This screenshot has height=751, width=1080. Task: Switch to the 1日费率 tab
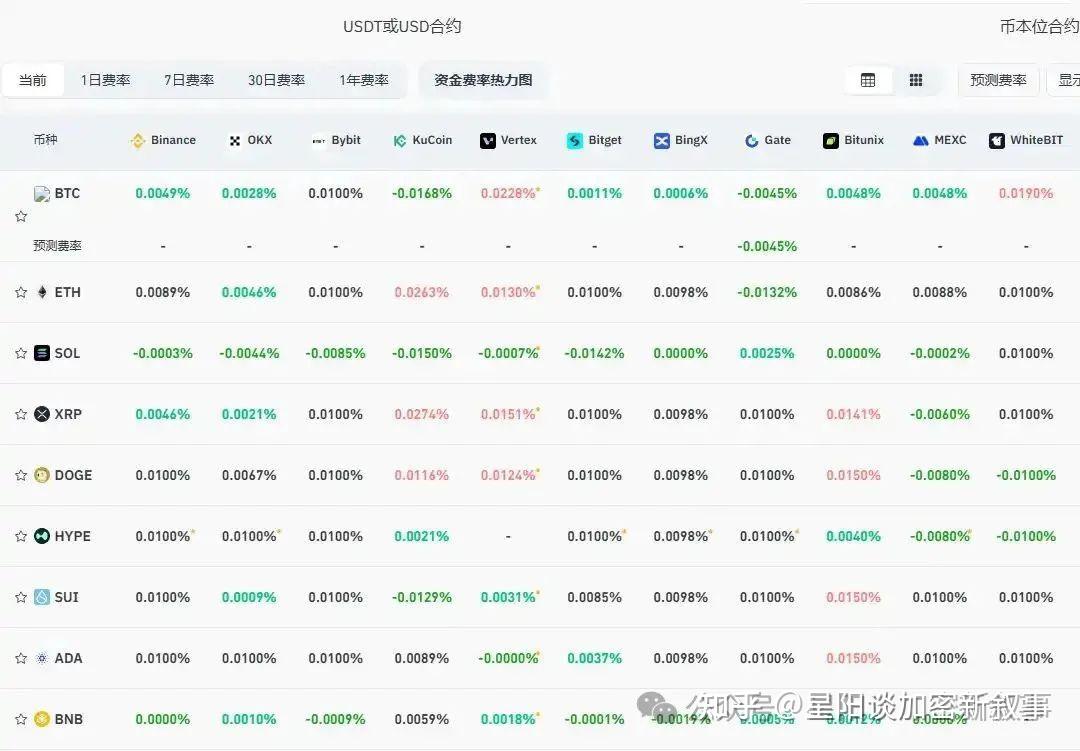[105, 79]
